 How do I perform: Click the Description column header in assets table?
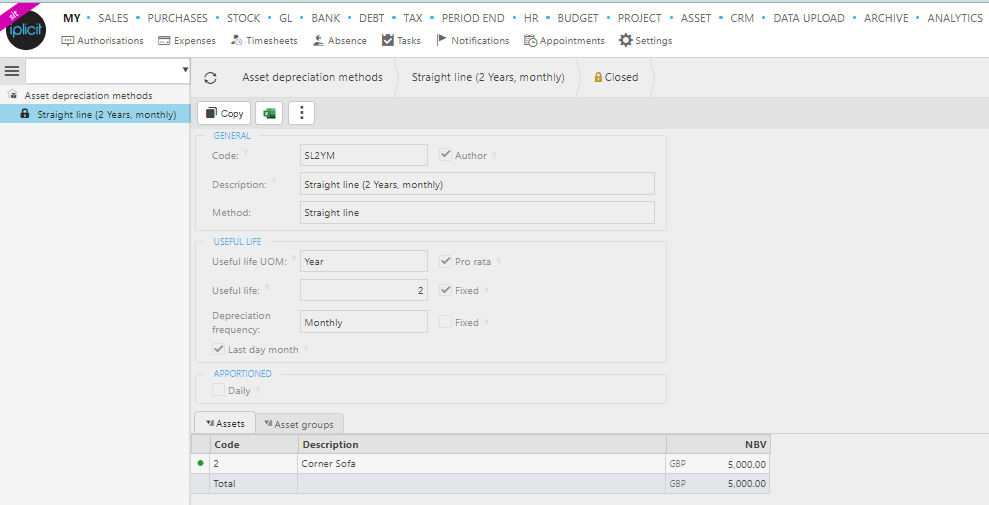pyautogui.click(x=482, y=444)
